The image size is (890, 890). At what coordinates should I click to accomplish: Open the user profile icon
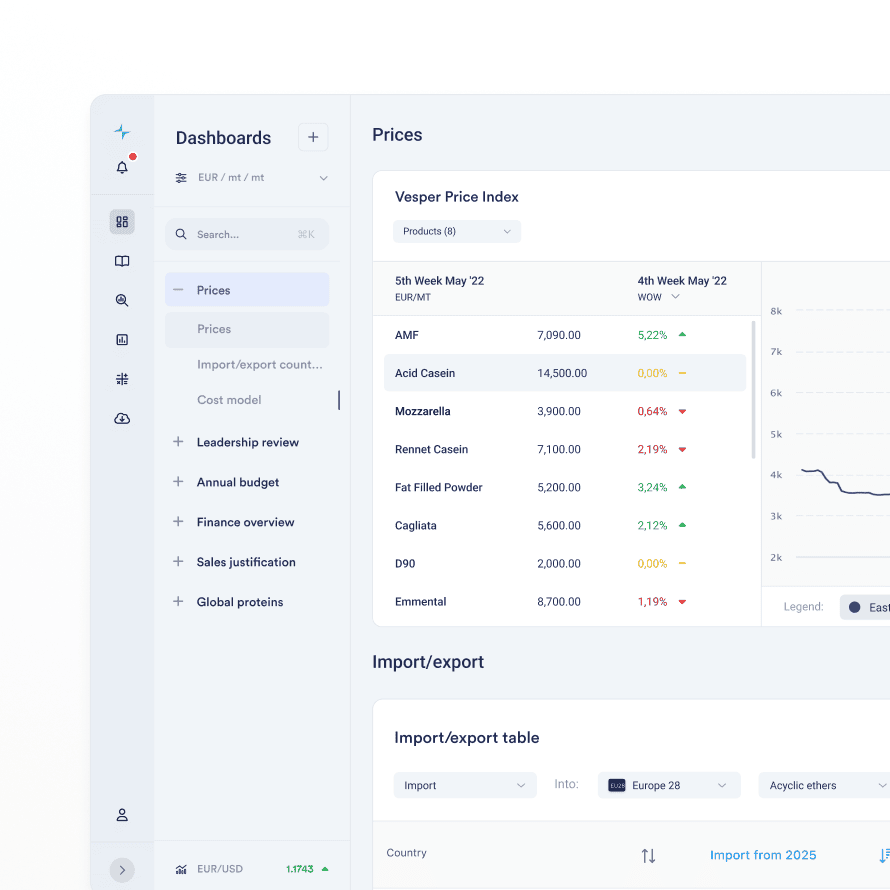tap(122, 815)
